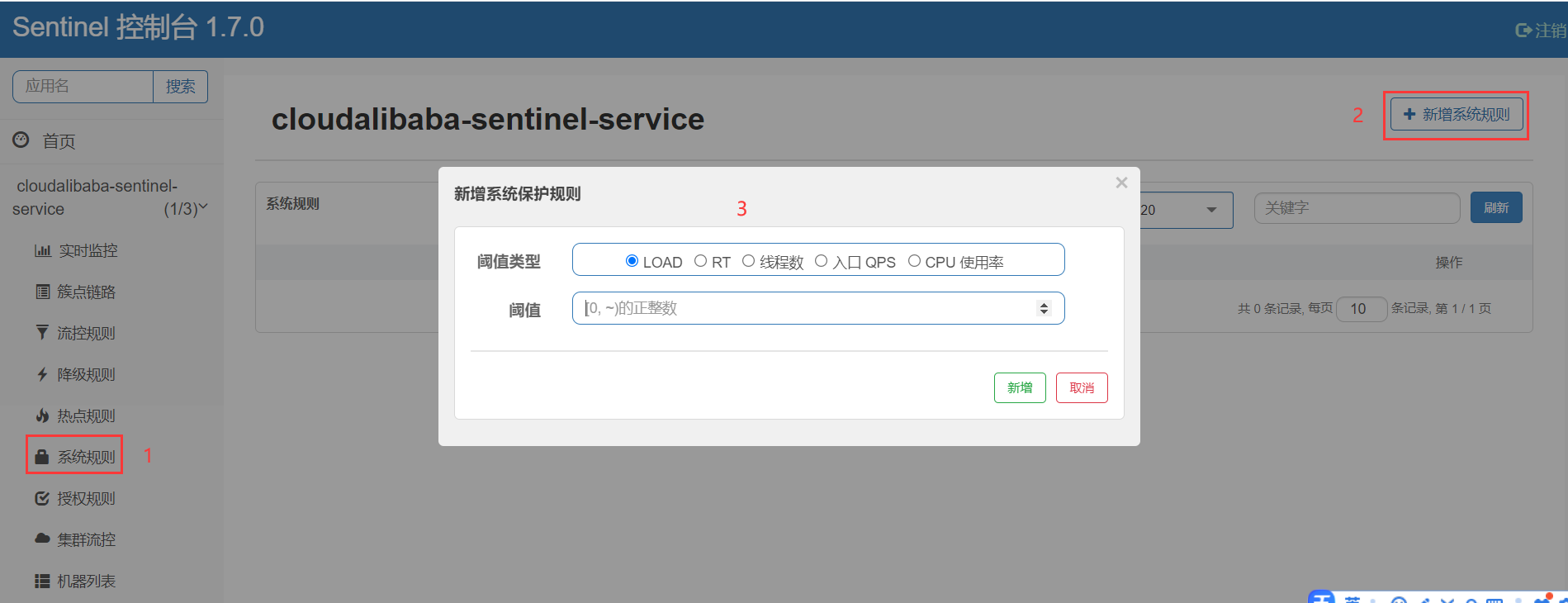Focus the 应用名 search field
This screenshot has height=603, width=1568.
pyautogui.click(x=83, y=87)
